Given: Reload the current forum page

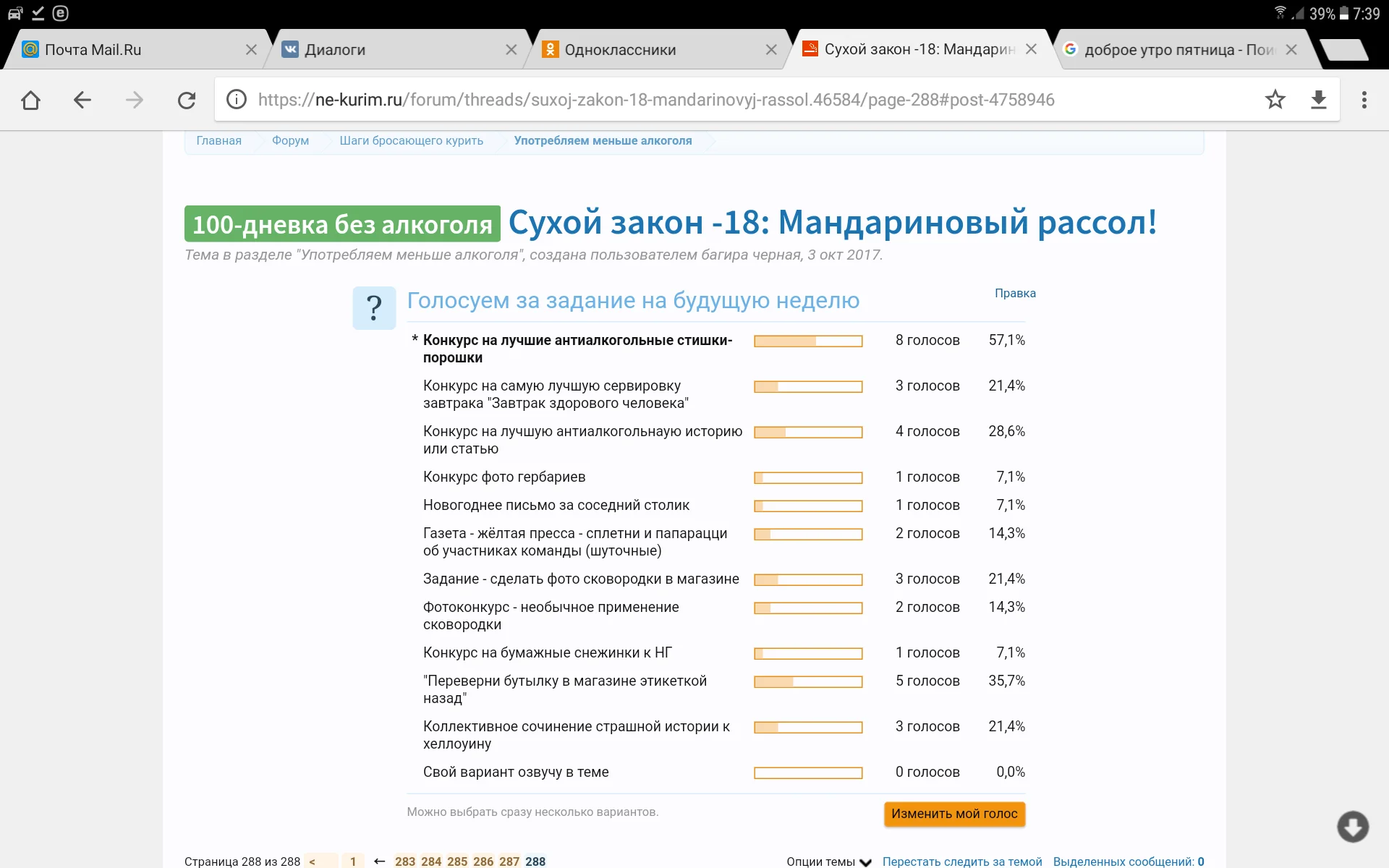Looking at the screenshot, I should tap(187, 100).
